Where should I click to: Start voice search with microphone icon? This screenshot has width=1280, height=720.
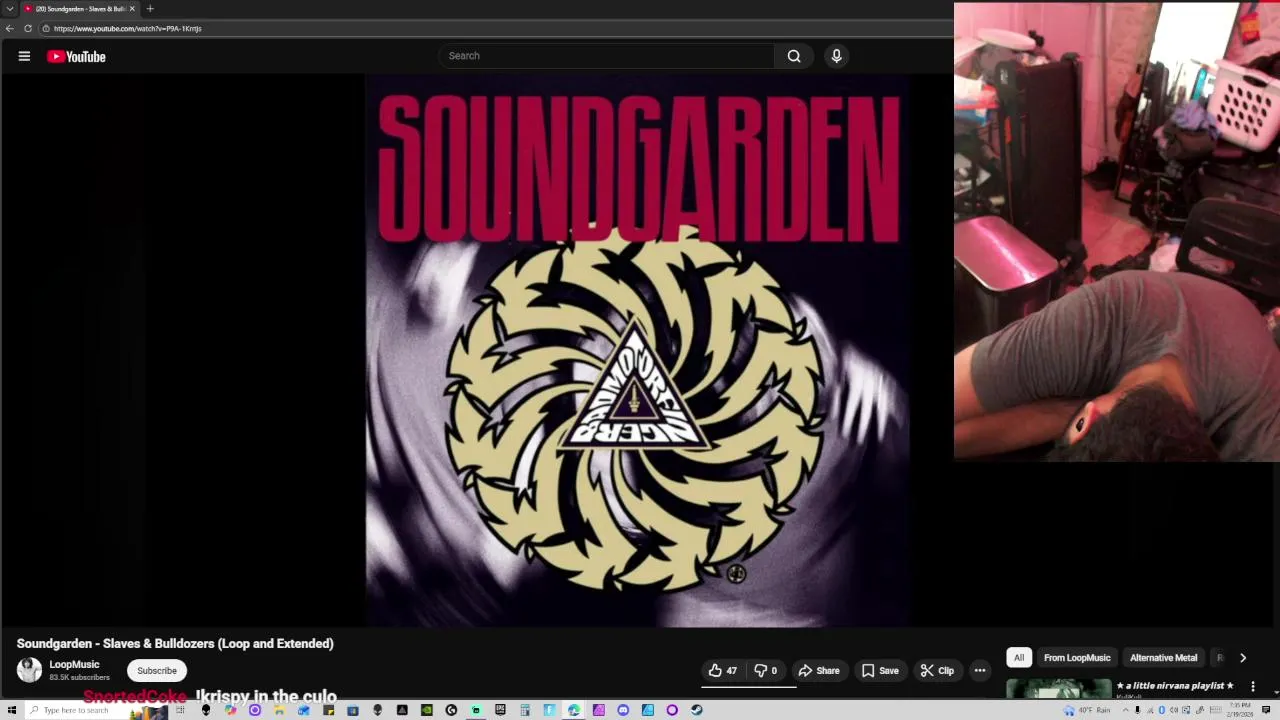pos(837,56)
